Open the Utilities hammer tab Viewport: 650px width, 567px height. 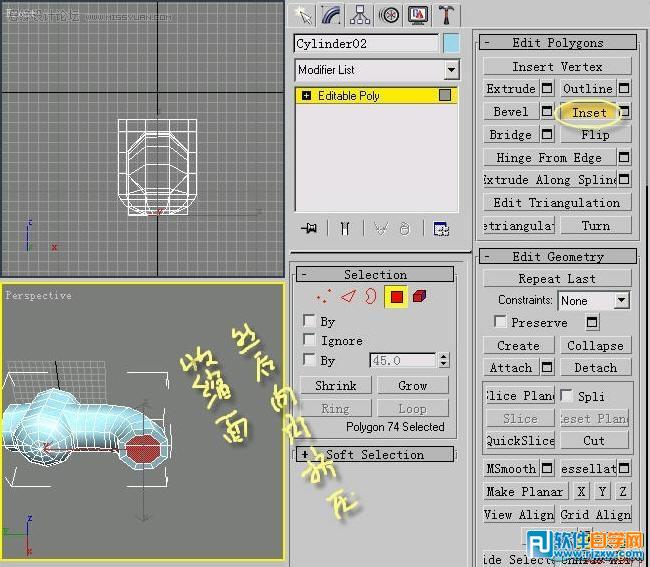(x=446, y=15)
